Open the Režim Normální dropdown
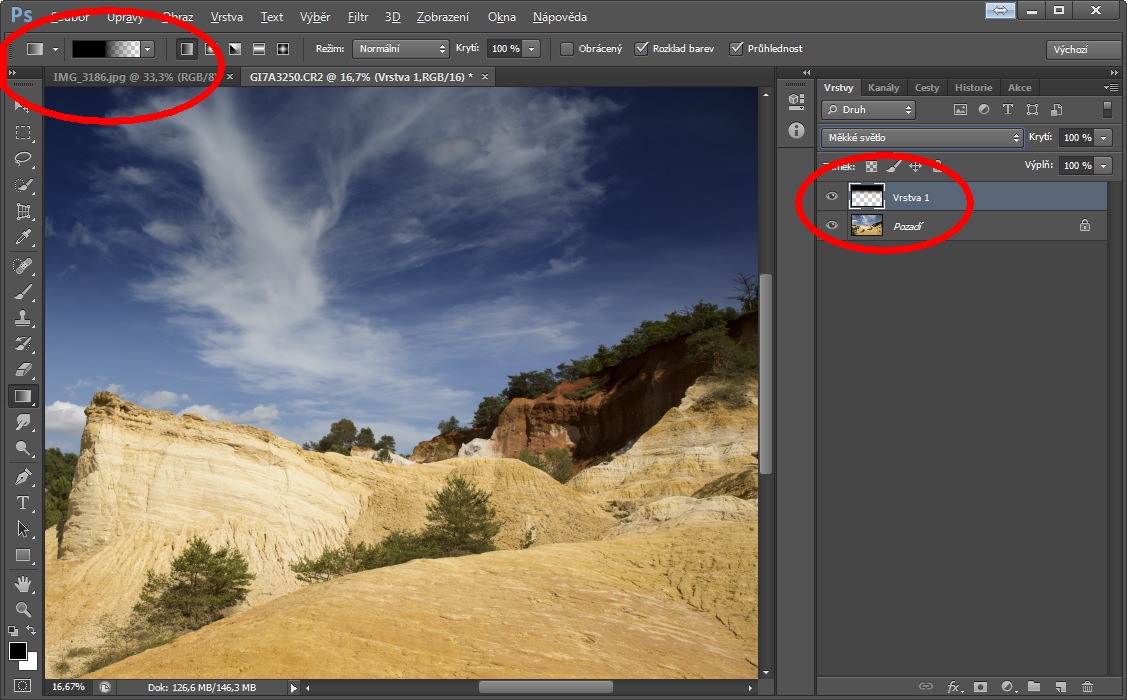The image size is (1127, 700). (400, 49)
